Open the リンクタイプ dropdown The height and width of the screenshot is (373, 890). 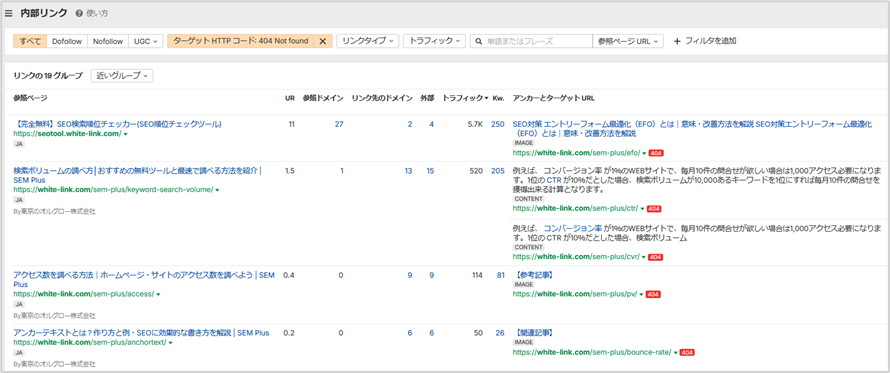tap(368, 41)
